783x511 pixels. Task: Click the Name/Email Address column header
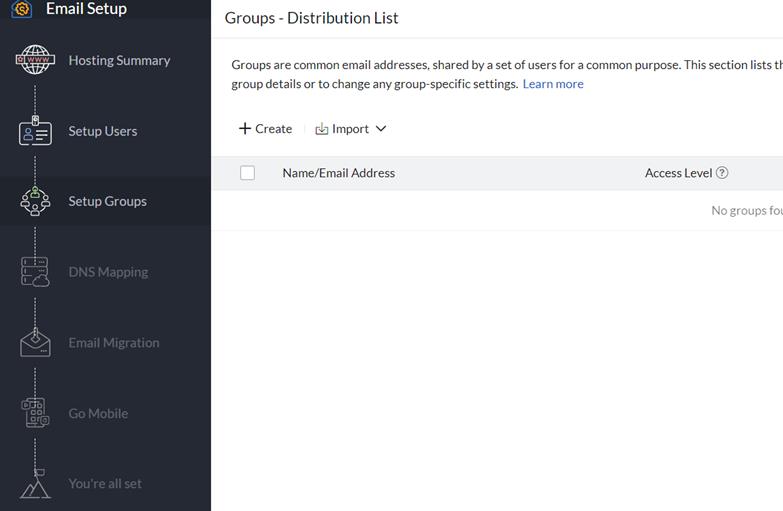coord(339,173)
